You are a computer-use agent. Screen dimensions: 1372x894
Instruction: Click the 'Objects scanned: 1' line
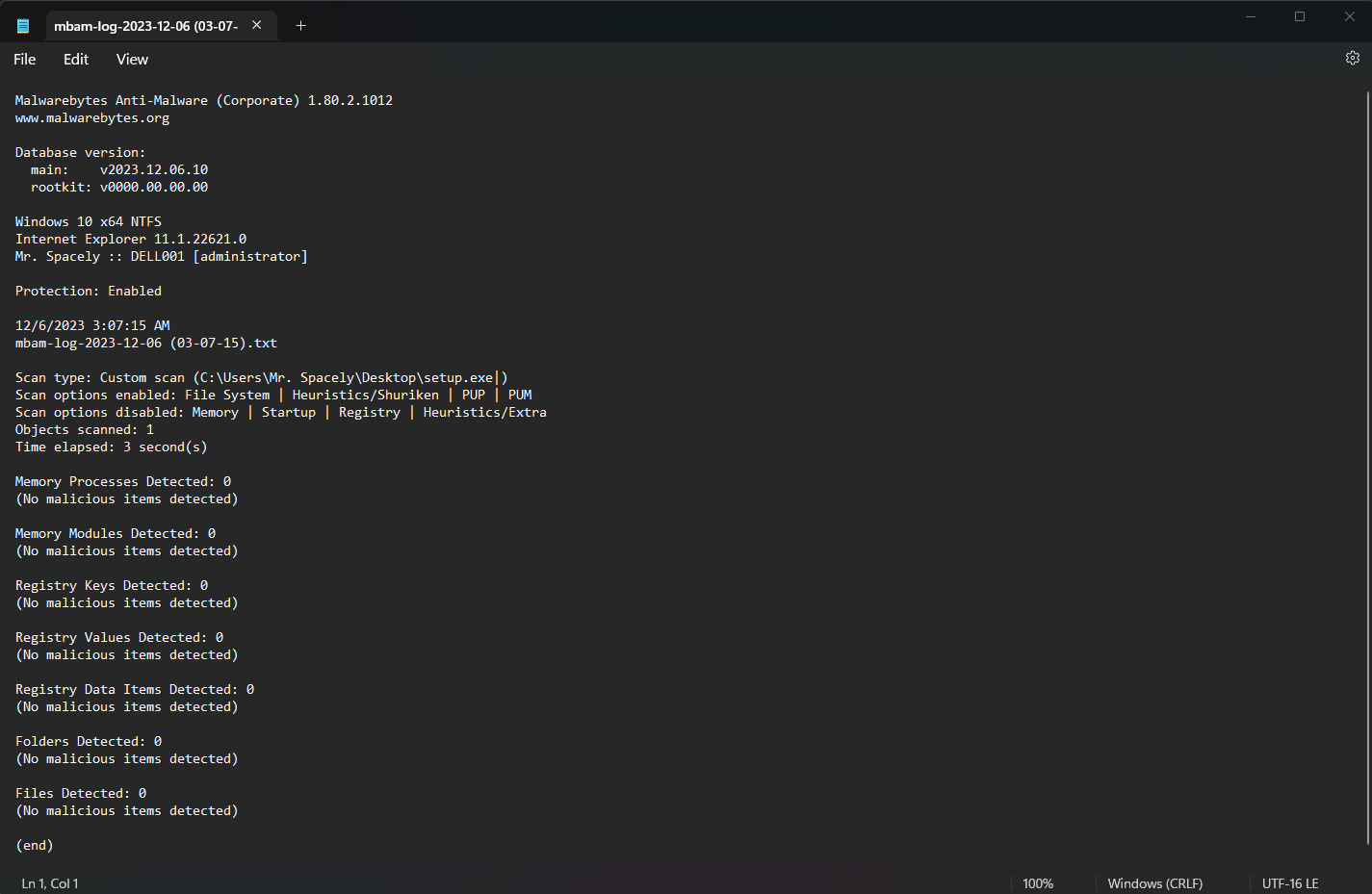tap(85, 430)
